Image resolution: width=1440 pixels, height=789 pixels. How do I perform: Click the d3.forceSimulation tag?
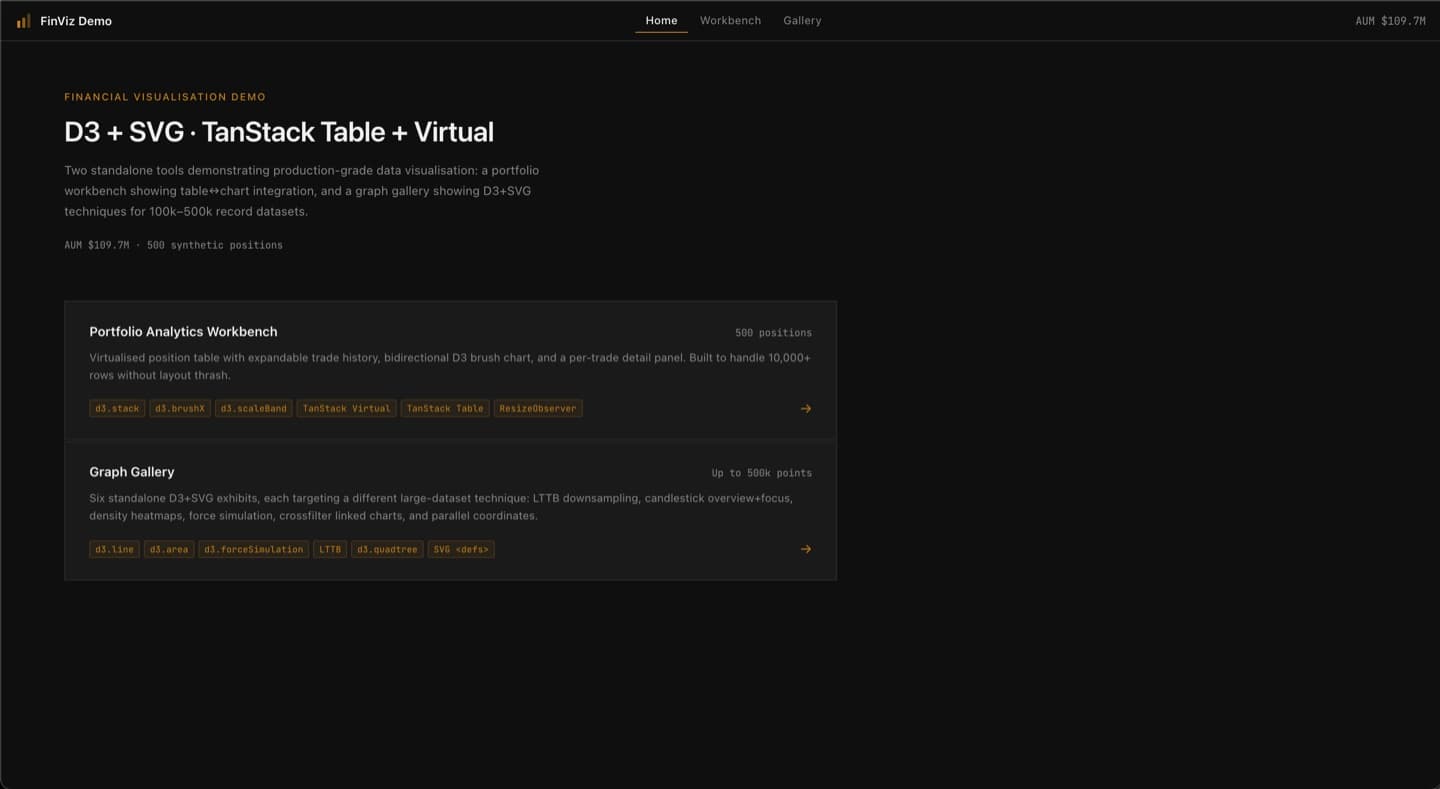tap(253, 549)
